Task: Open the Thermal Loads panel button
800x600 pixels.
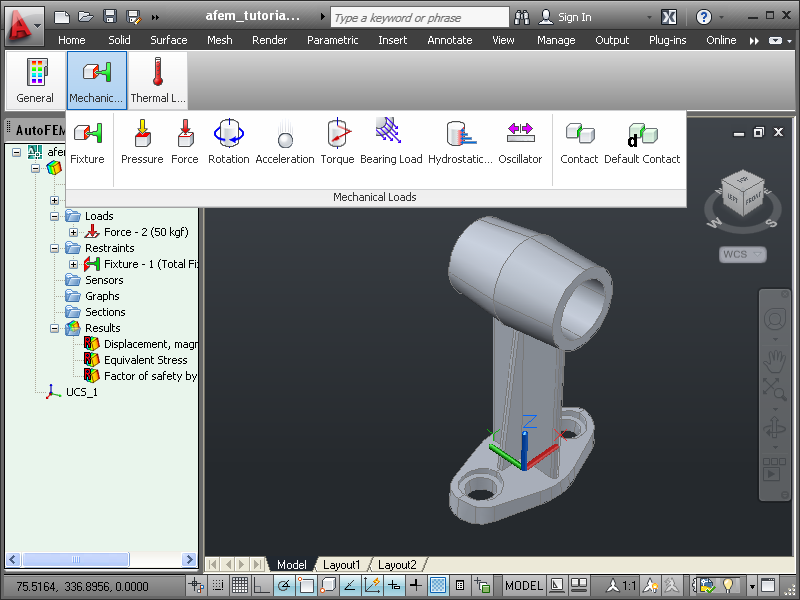Action: click(158, 80)
